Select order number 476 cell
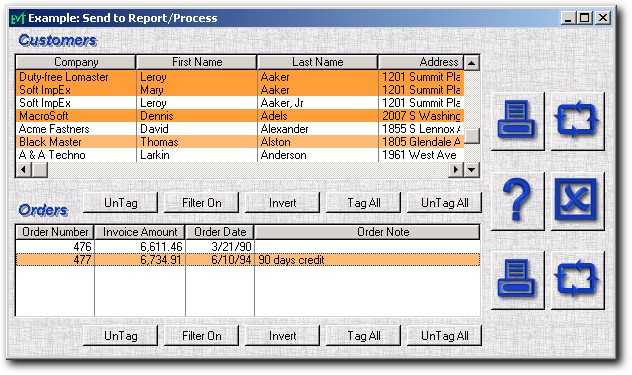 click(x=55, y=246)
